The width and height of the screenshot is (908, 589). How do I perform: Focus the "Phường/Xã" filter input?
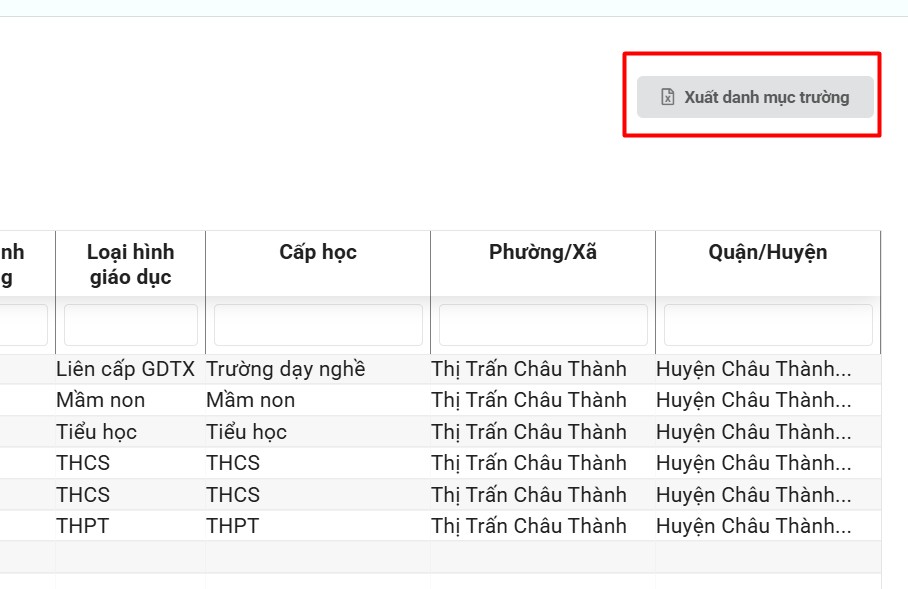543,325
